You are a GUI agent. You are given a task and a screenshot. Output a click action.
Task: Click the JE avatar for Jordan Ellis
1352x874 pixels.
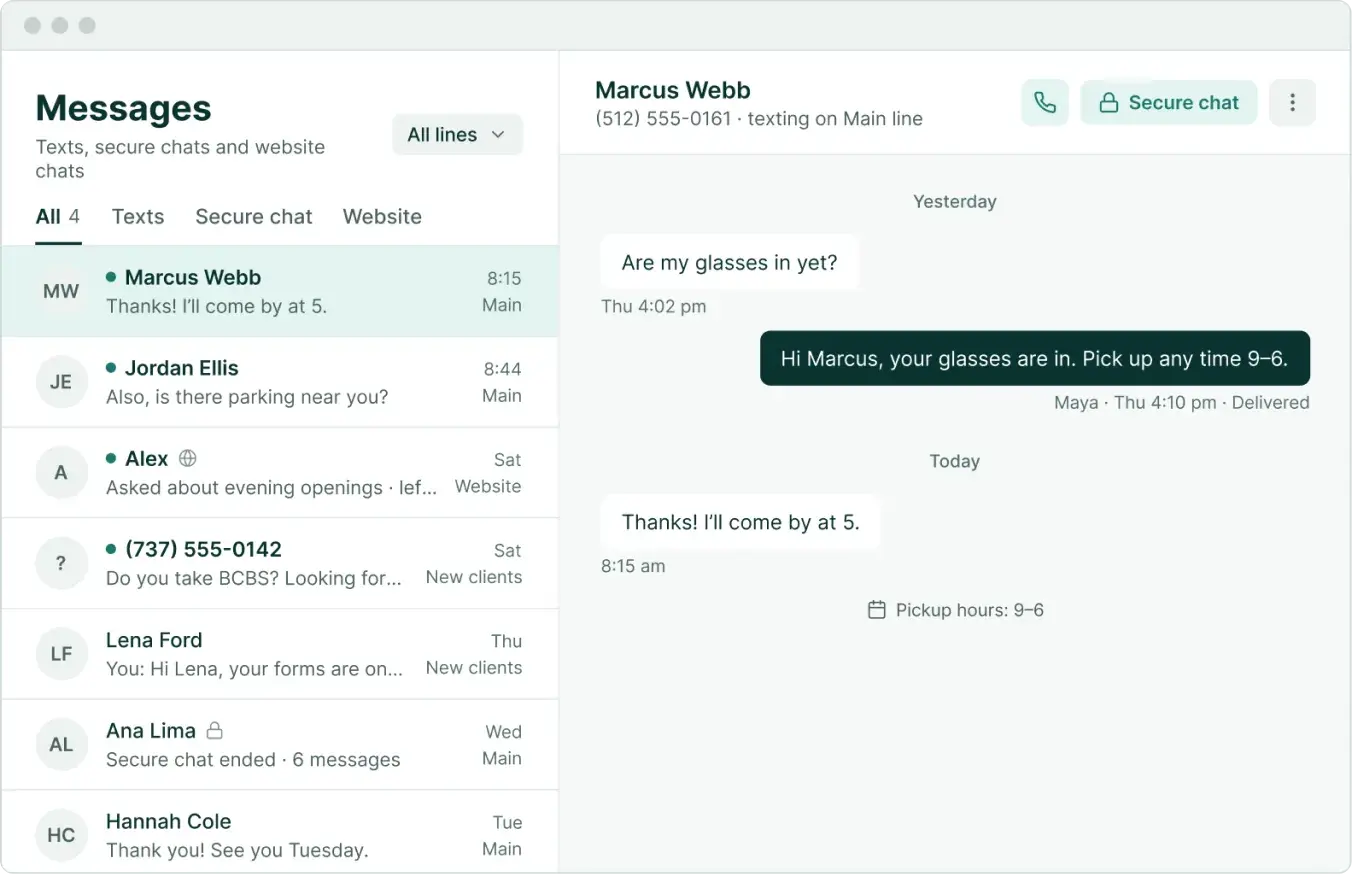(x=61, y=382)
